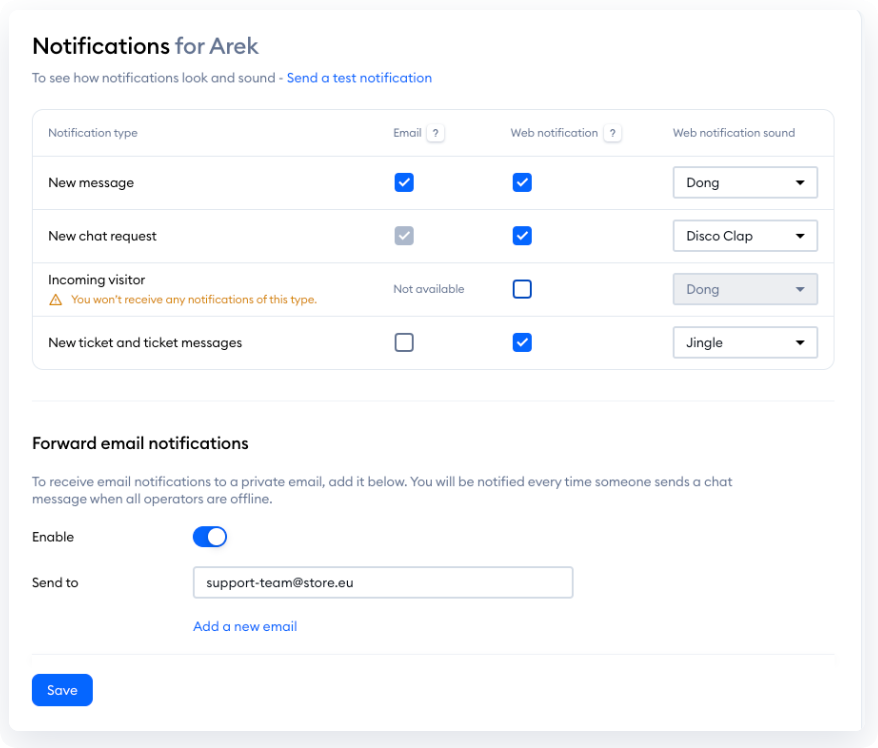Uncheck Email for New message

click(x=404, y=183)
